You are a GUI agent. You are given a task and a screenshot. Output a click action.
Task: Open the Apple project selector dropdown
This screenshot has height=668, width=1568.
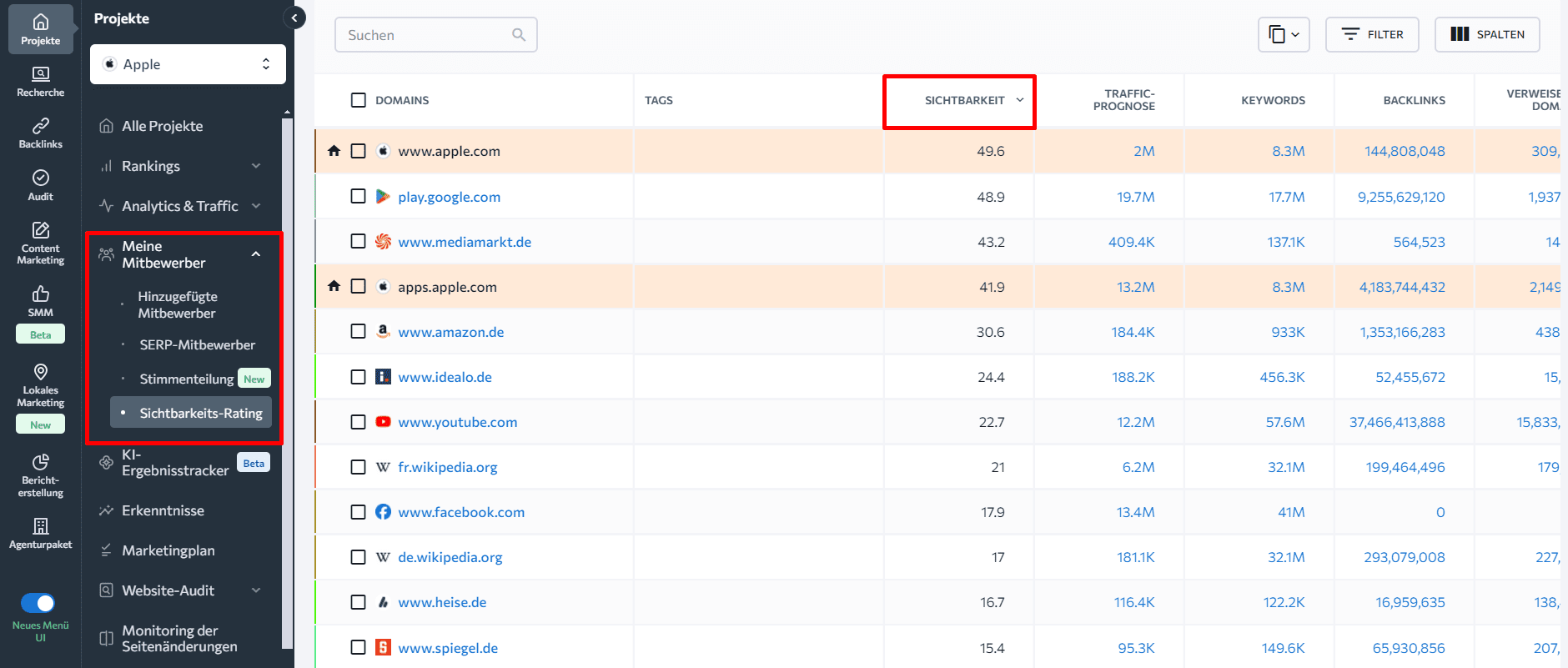[188, 64]
